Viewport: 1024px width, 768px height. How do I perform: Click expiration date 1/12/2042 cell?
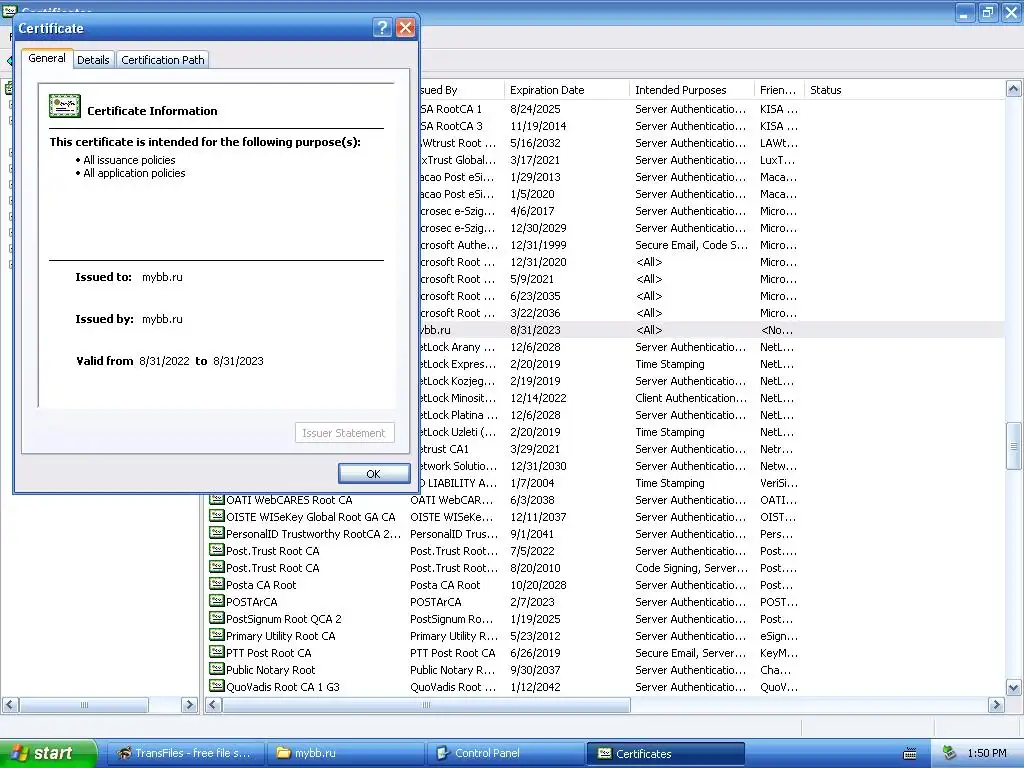click(x=535, y=687)
